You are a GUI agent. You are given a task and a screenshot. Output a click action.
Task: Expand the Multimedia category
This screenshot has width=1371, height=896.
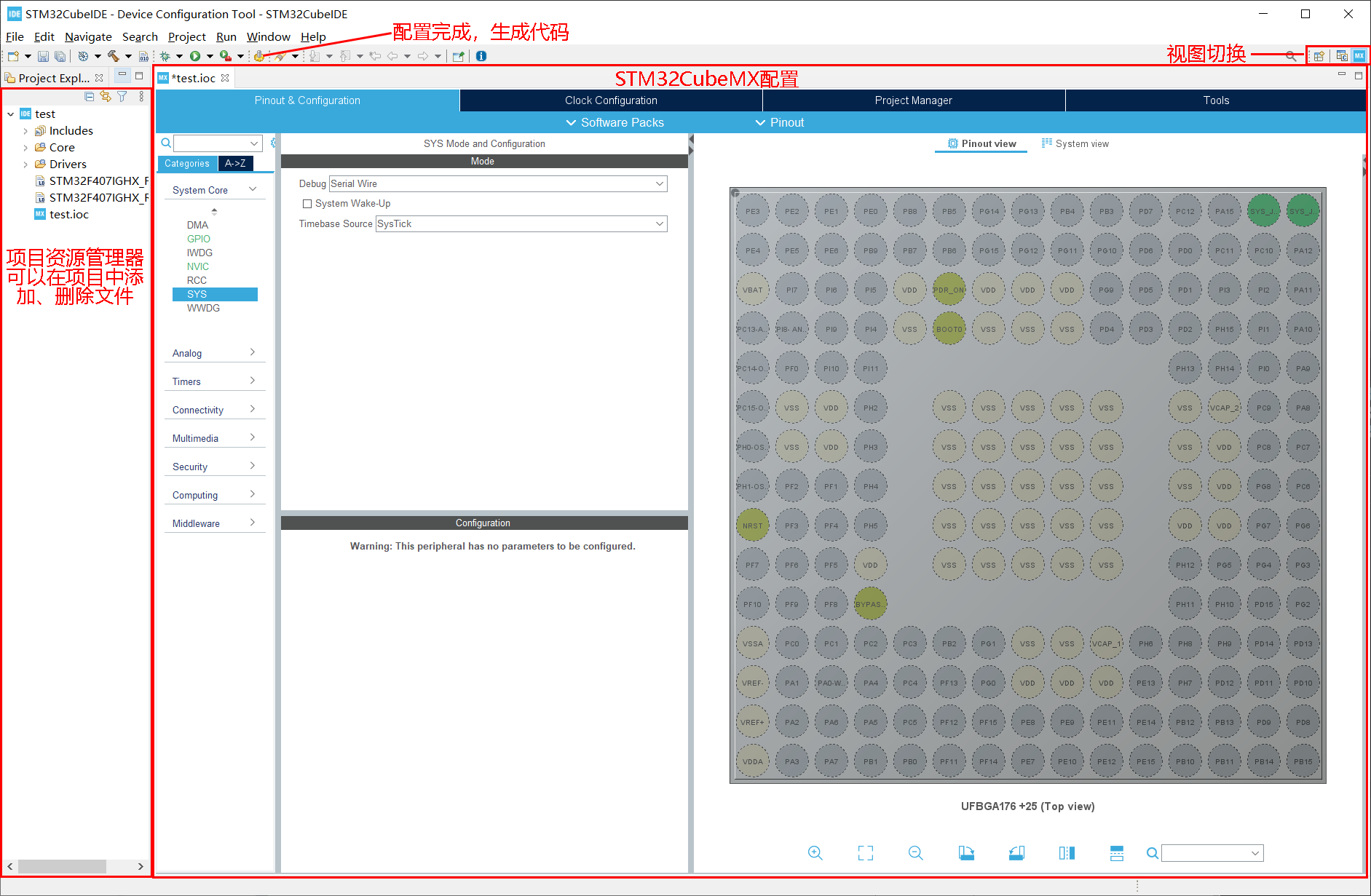tap(215, 438)
